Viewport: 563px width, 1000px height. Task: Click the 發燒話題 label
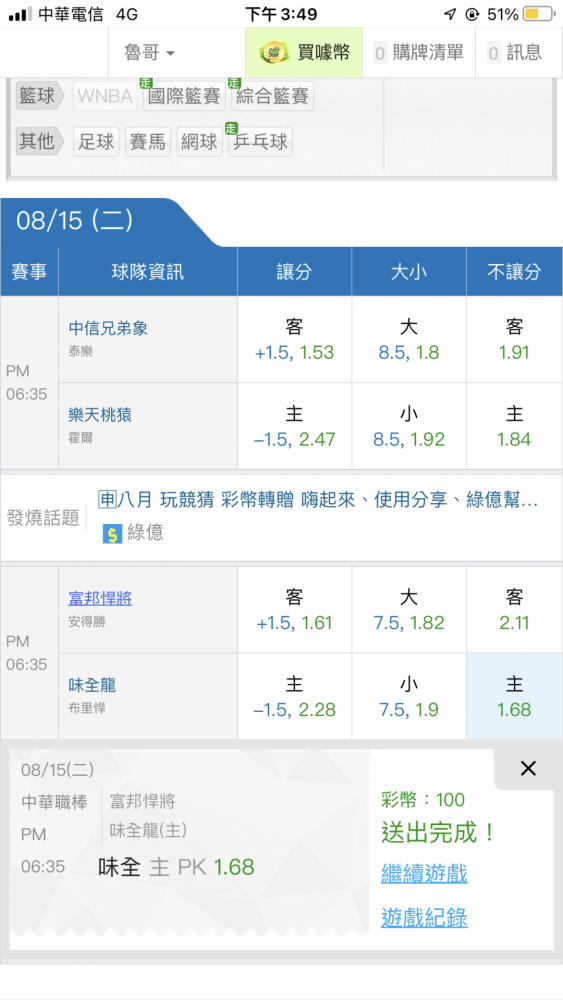43,517
